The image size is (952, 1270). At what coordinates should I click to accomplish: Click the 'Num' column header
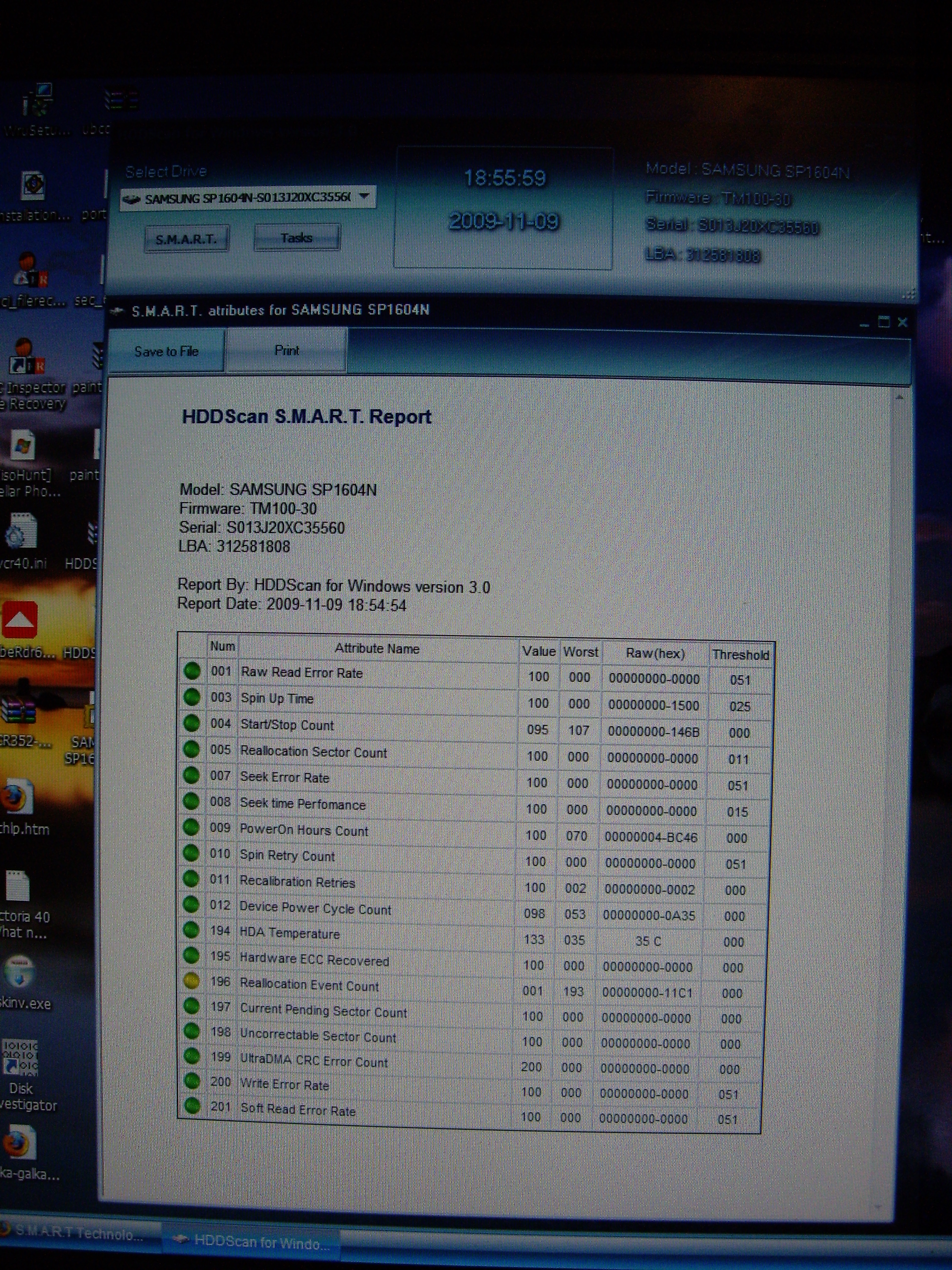tap(222, 646)
